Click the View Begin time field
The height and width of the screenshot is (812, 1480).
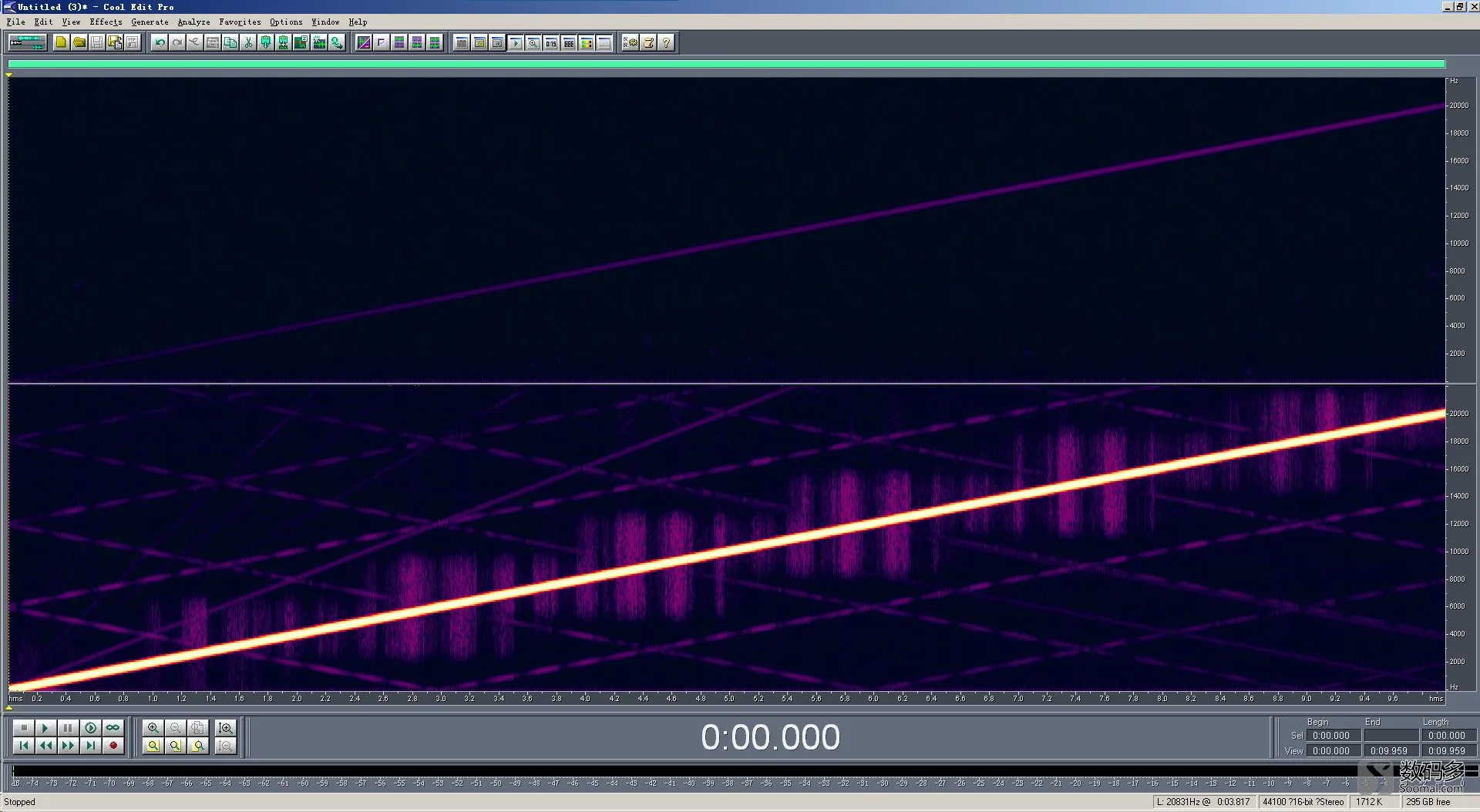pyautogui.click(x=1333, y=750)
